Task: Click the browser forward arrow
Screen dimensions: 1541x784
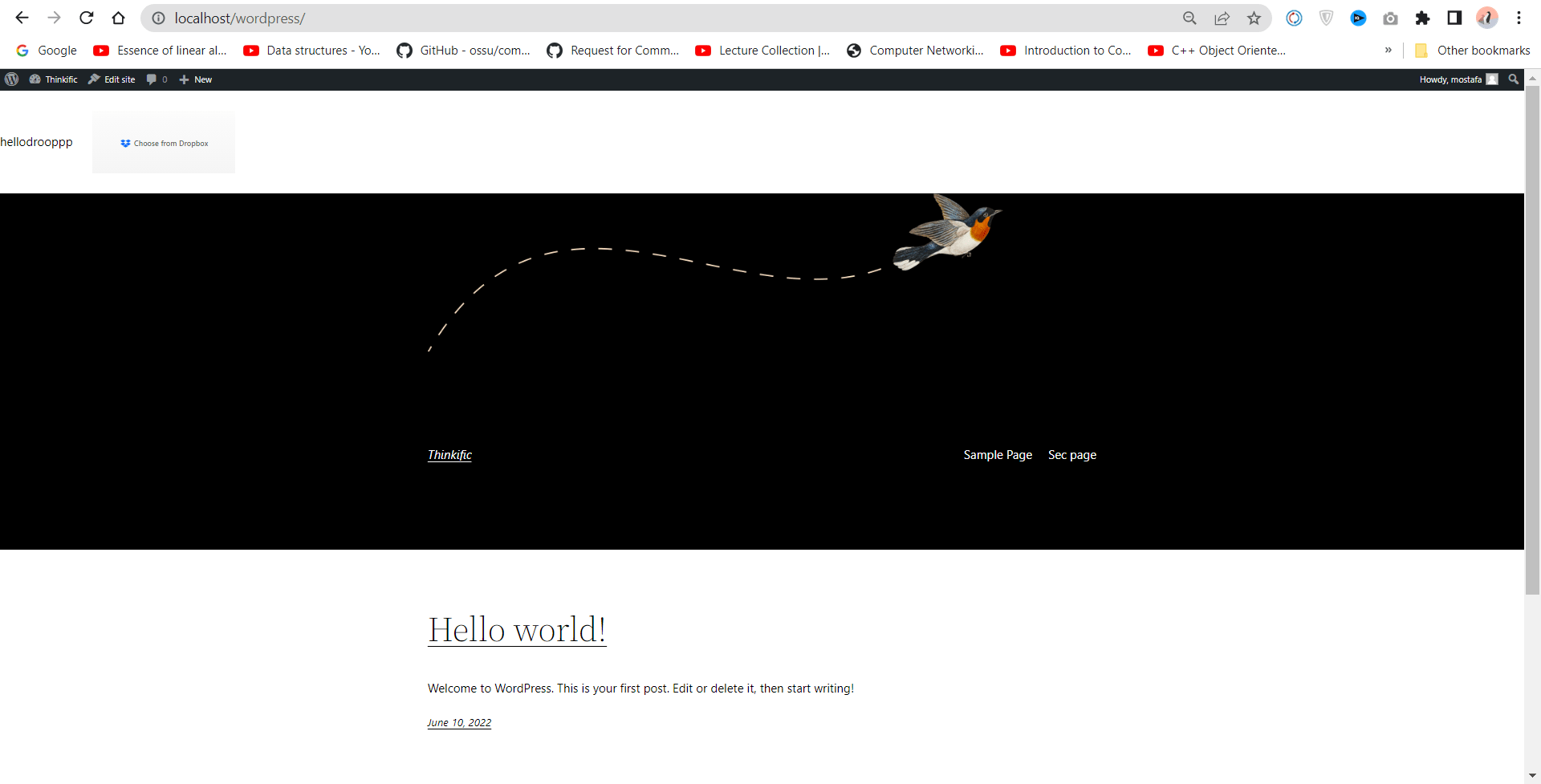Action: point(54,18)
